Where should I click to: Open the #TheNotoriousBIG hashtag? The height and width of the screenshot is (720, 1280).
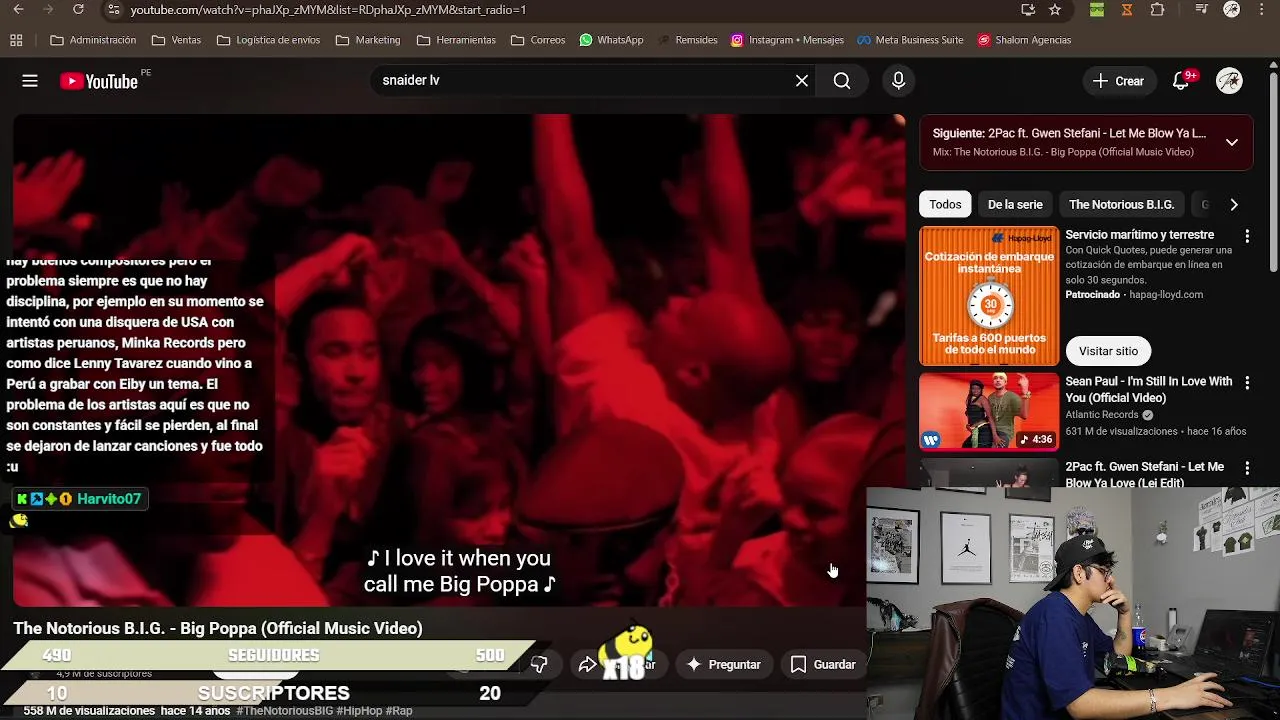click(284, 711)
